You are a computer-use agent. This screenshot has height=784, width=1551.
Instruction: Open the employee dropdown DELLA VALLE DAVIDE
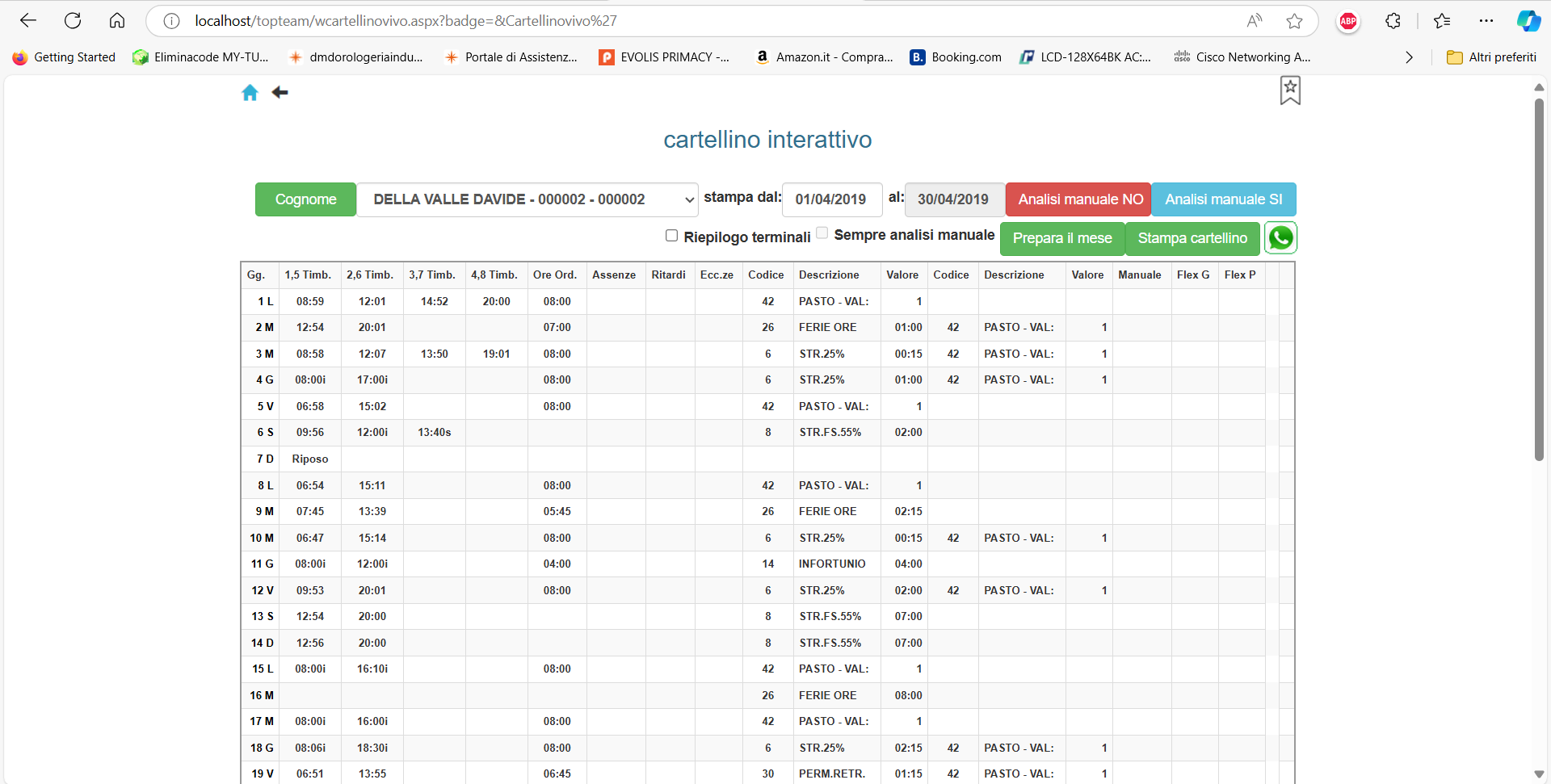pos(528,199)
